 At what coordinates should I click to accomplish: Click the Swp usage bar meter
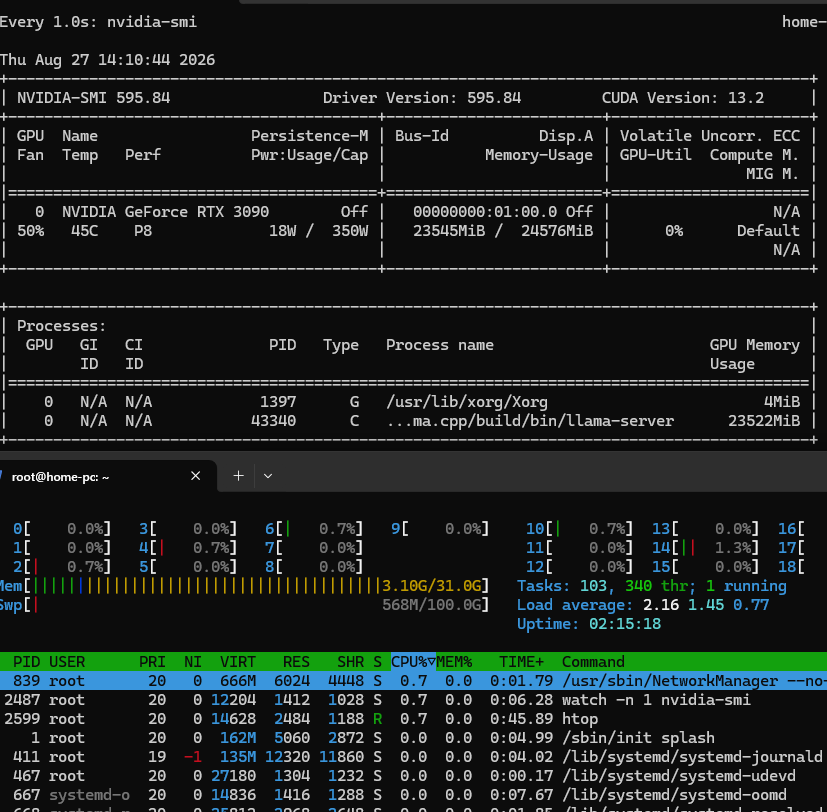tap(244, 604)
